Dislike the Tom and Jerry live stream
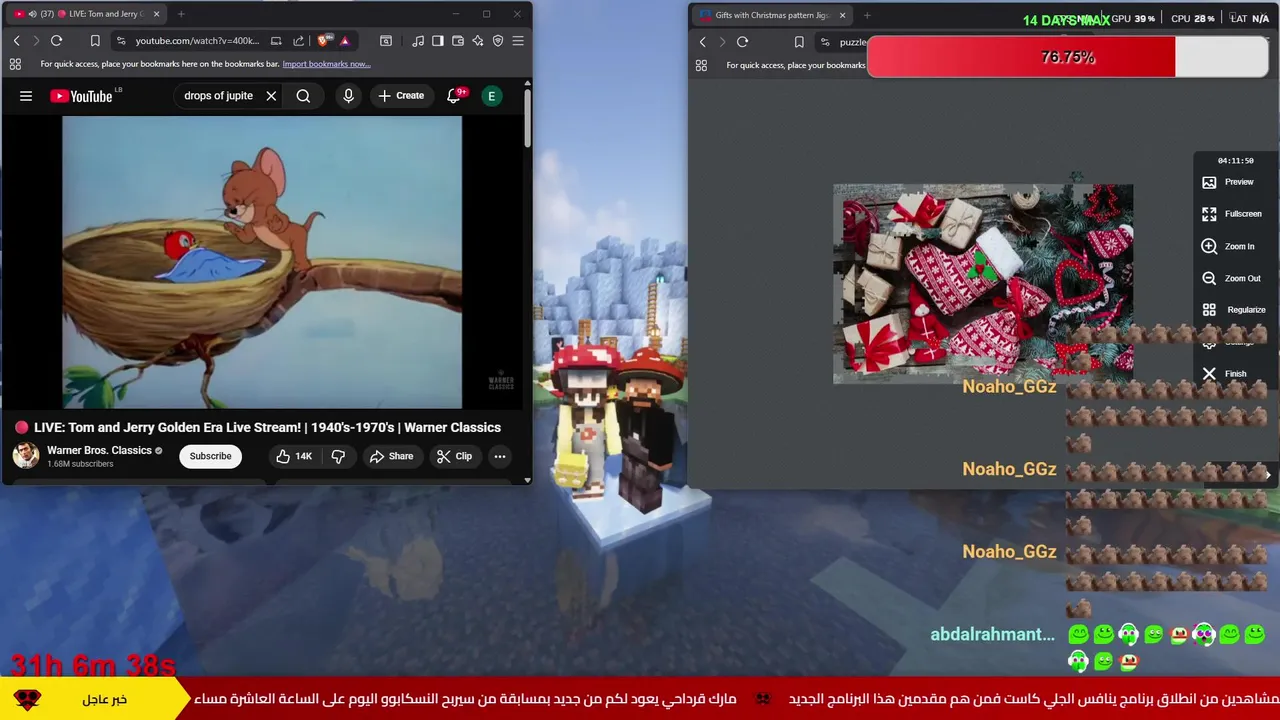The image size is (1280, 720). pos(338,456)
